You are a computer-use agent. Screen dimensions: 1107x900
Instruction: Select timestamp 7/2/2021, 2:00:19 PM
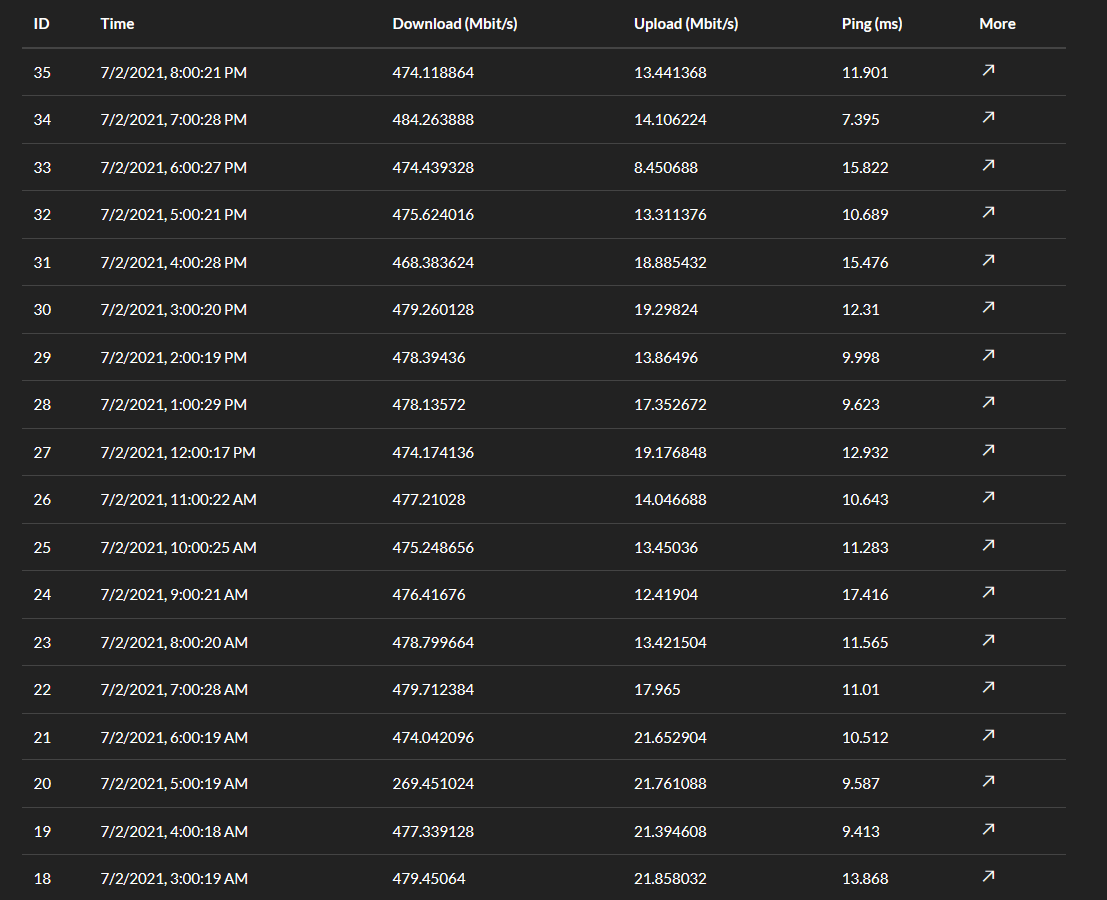coord(174,358)
